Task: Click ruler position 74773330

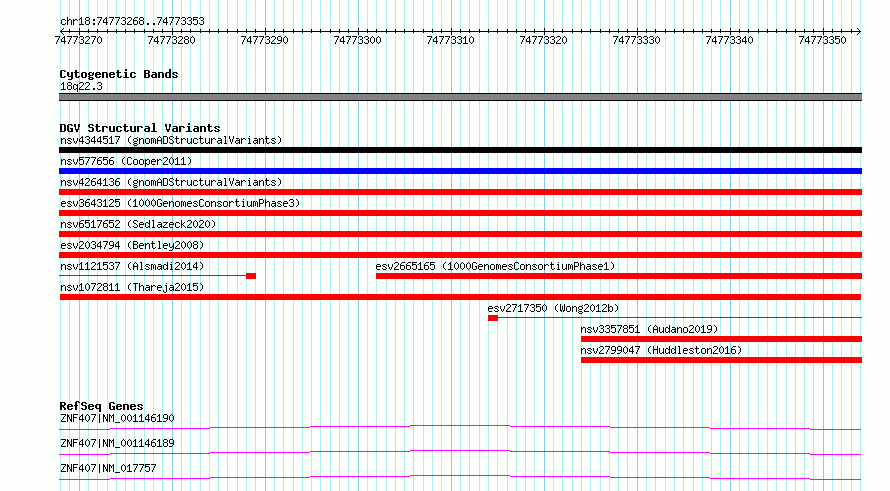Action: (637, 40)
